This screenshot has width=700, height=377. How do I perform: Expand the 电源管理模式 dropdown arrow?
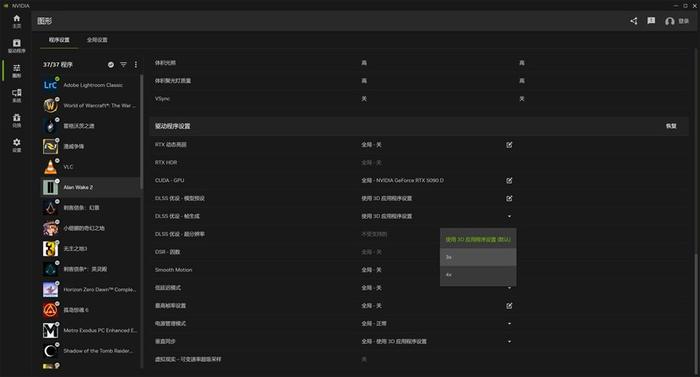(509, 323)
